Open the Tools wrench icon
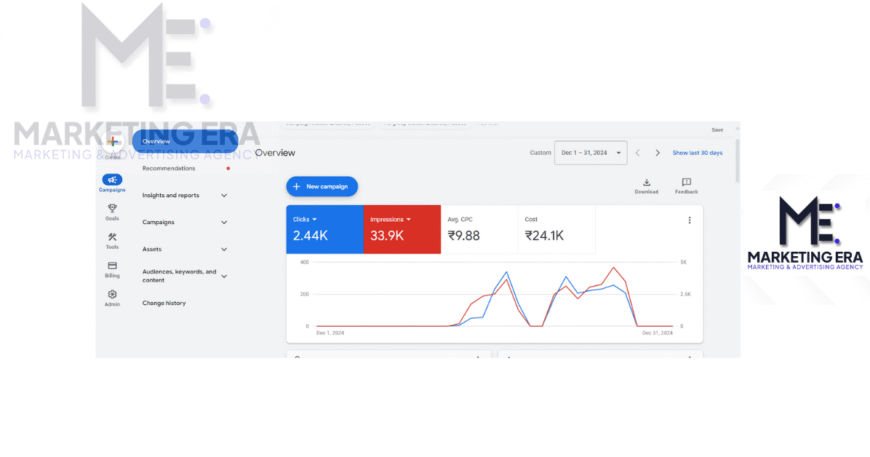Screen dimensions: 870x457 112,237
